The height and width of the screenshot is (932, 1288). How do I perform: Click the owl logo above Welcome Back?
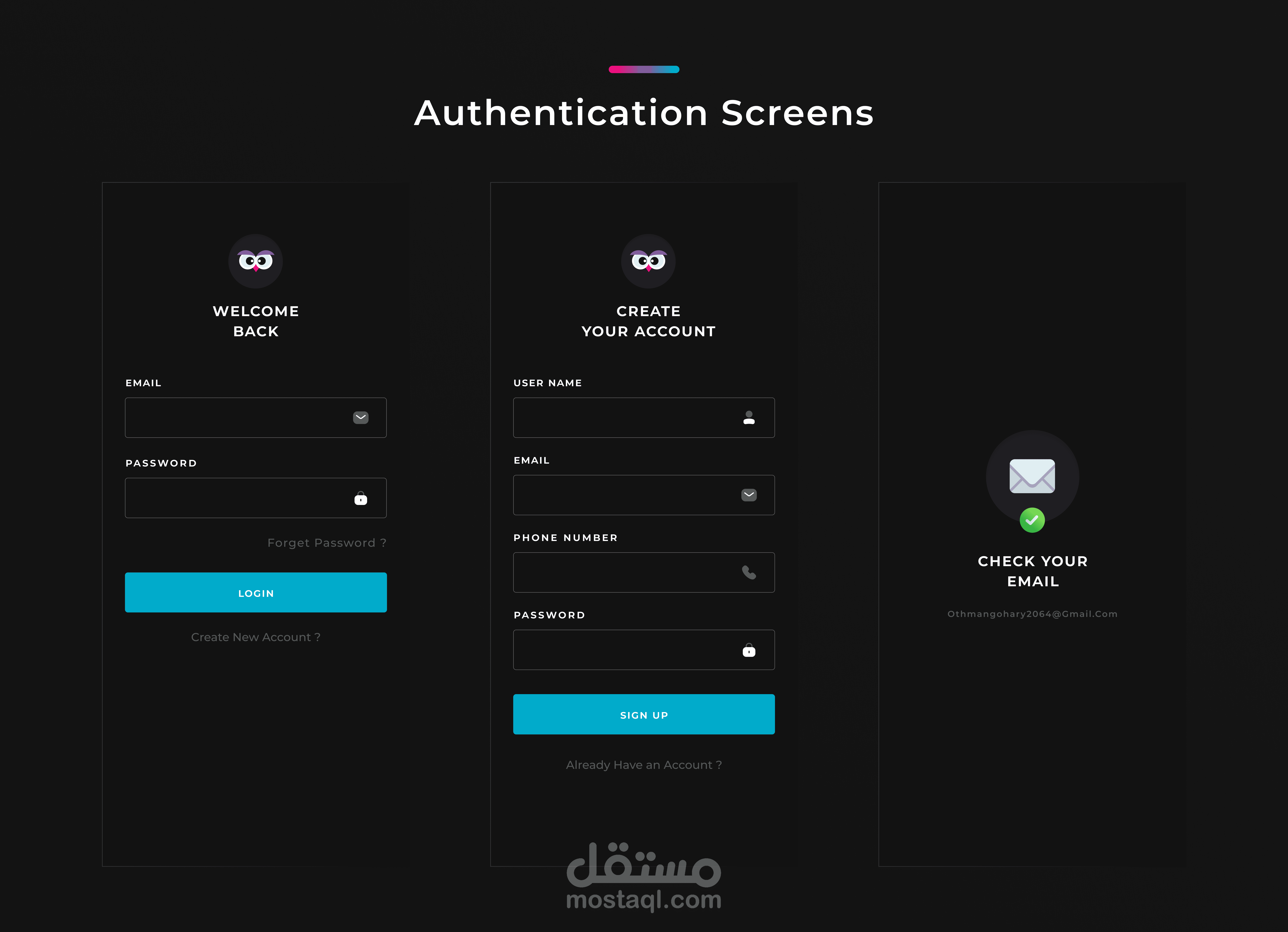256,261
